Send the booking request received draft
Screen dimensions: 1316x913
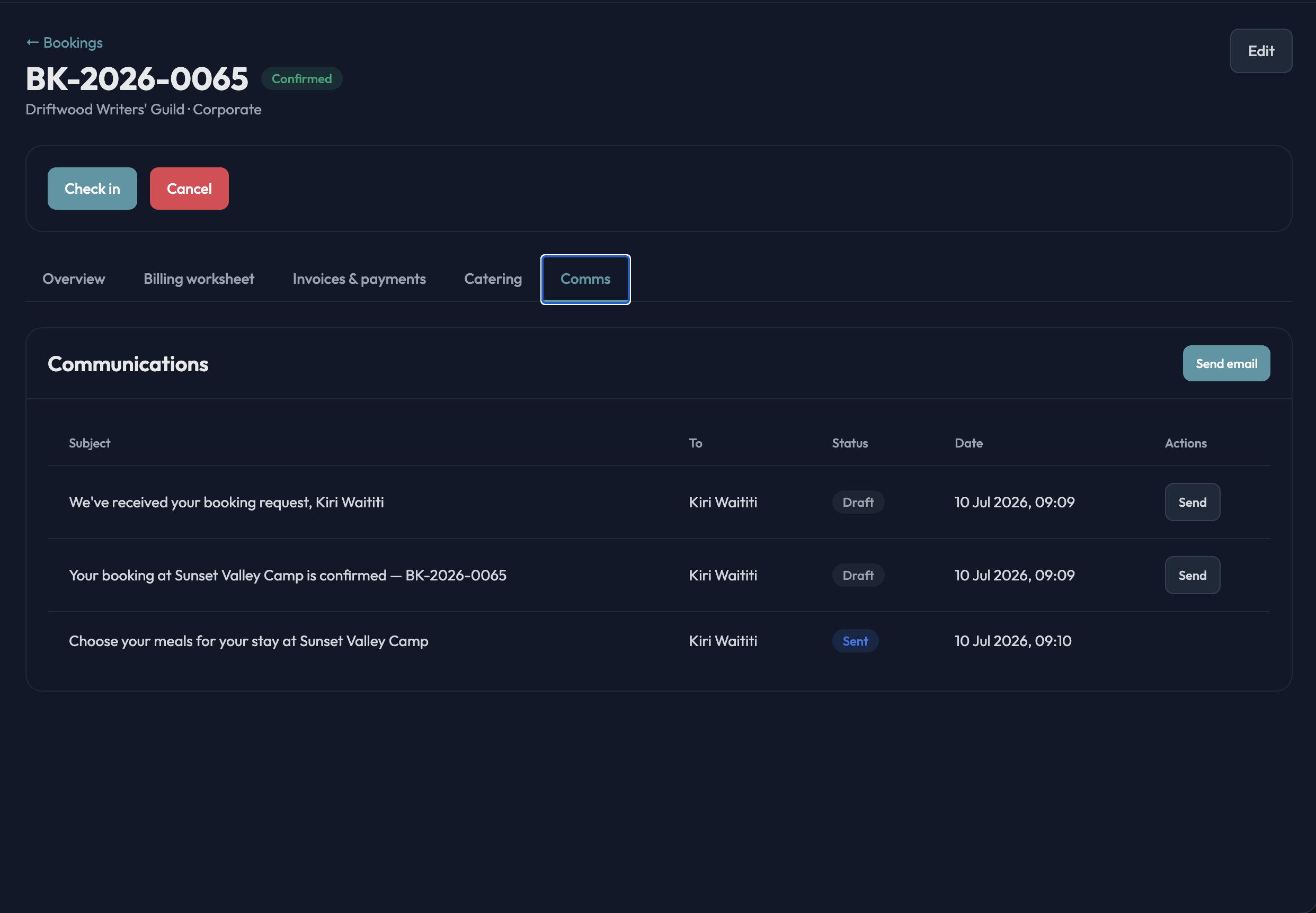point(1192,502)
